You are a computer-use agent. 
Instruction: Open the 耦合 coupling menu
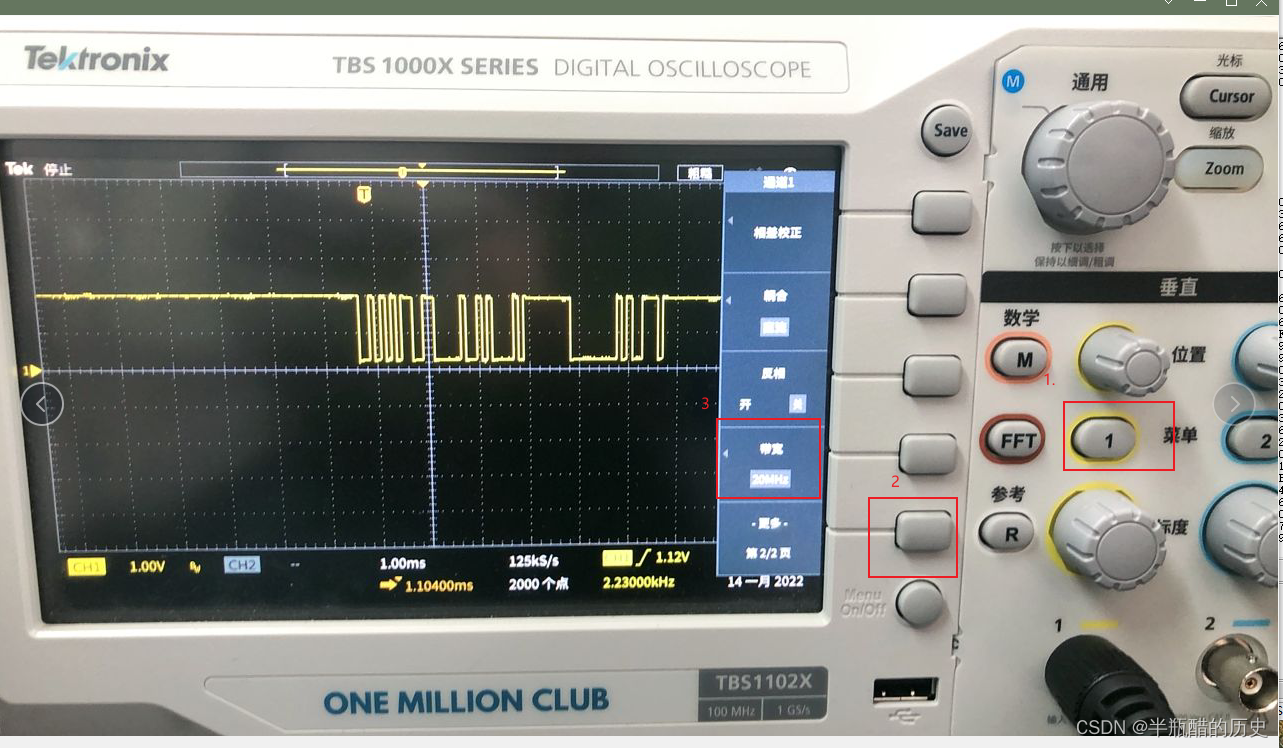click(x=773, y=312)
